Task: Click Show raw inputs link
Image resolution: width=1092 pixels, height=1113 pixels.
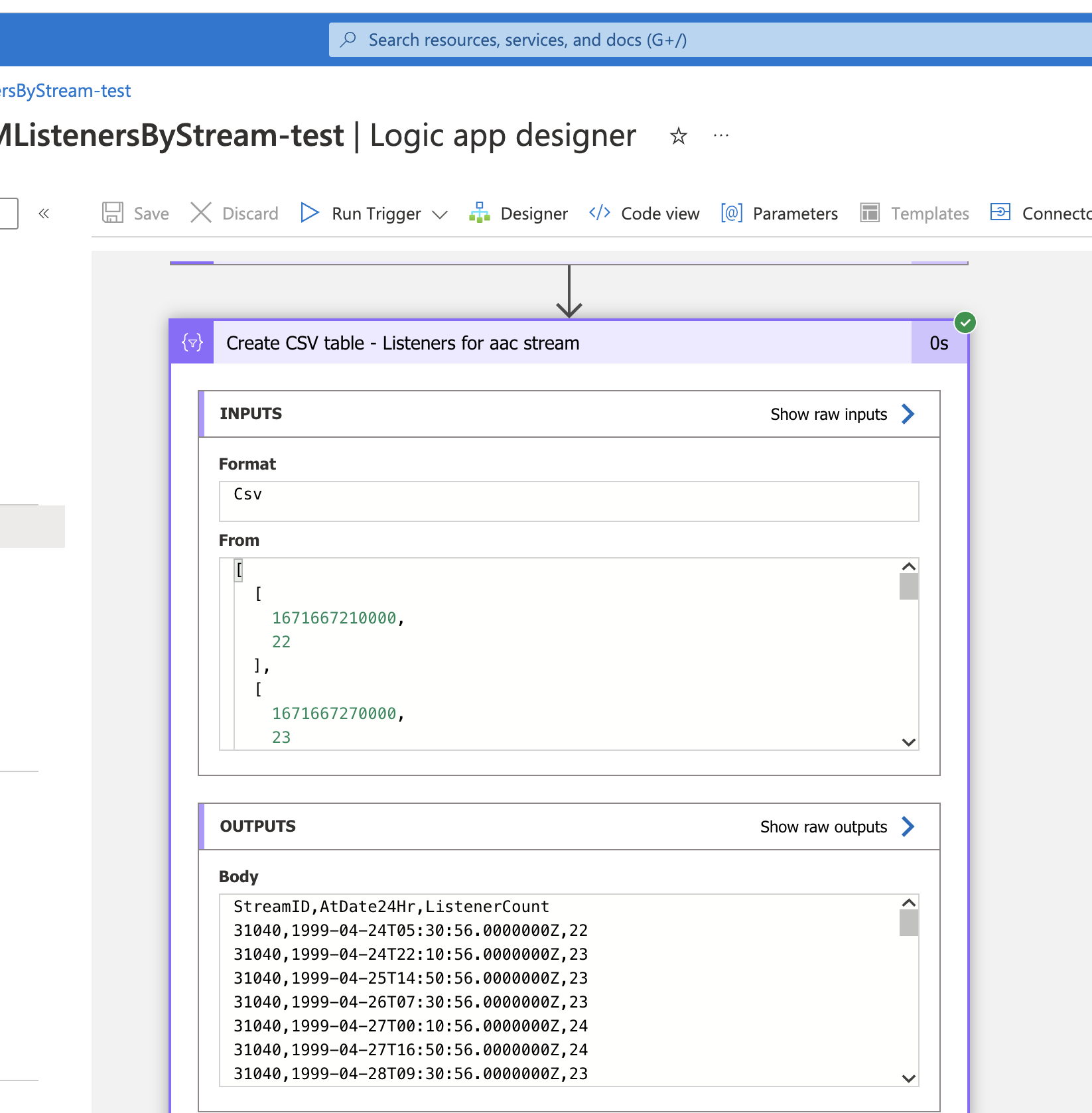Action: [829, 415]
